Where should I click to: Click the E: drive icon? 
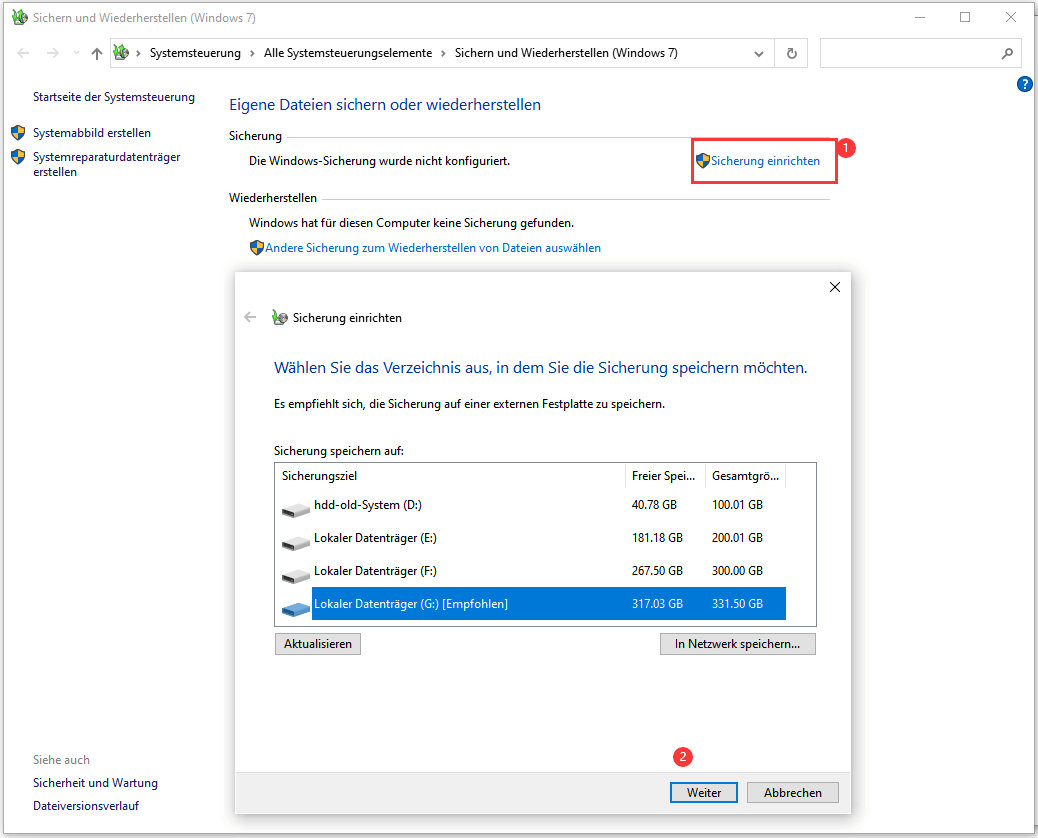tap(295, 543)
